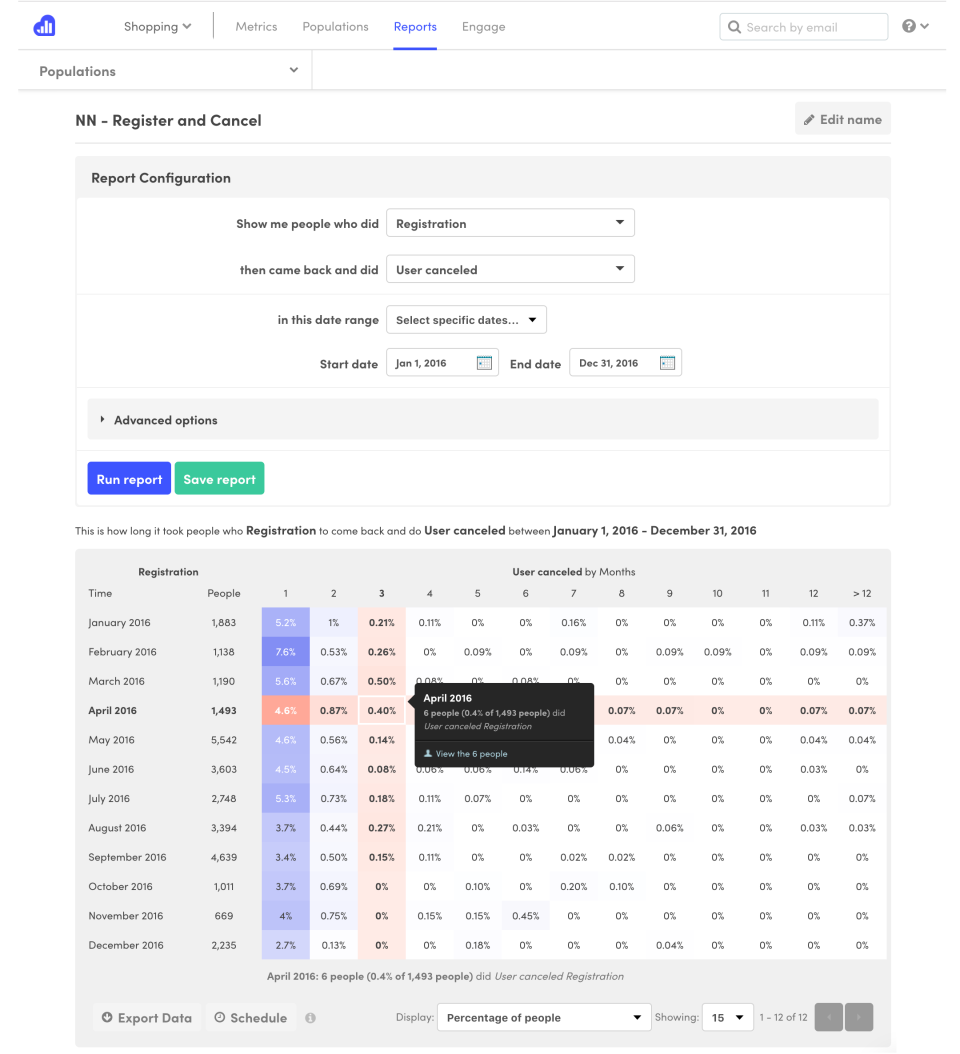
Task: Open the Registration event dropdown
Action: pos(510,223)
